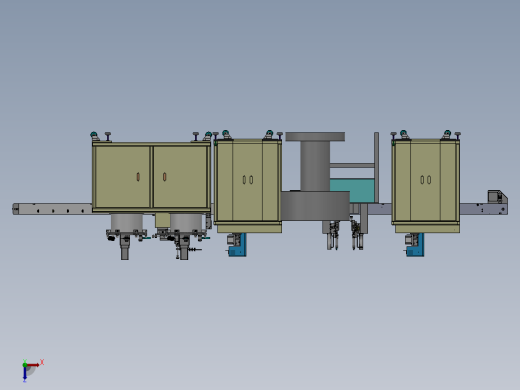Select right door handle of double-door cabinet
The width and height of the screenshot is (520, 390).
(x=165, y=177)
